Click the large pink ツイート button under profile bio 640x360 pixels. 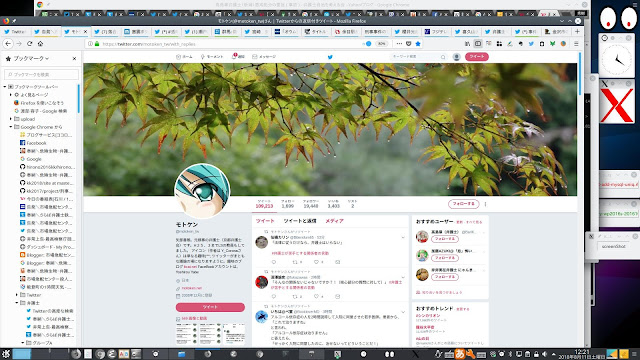[x=210, y=307]
